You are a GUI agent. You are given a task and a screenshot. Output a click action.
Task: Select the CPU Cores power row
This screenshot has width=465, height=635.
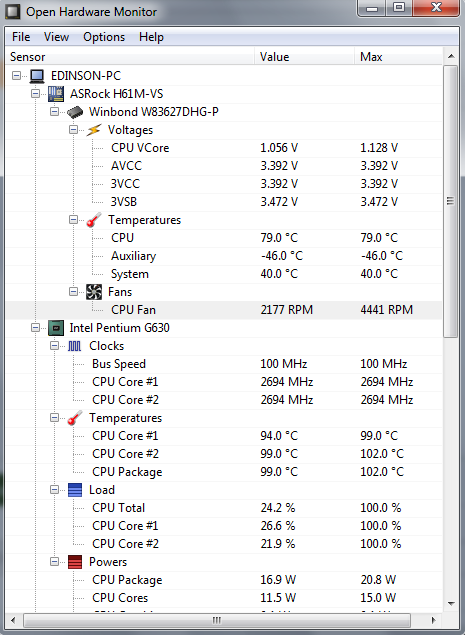click(224, 598)
